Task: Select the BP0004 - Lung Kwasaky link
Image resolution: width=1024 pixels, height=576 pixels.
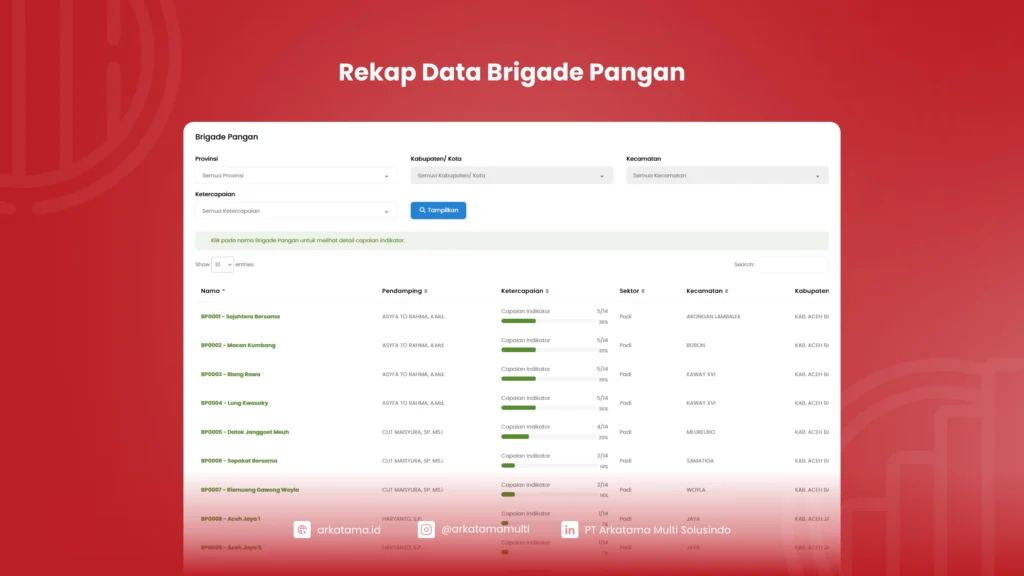Action: coord(234,403)
